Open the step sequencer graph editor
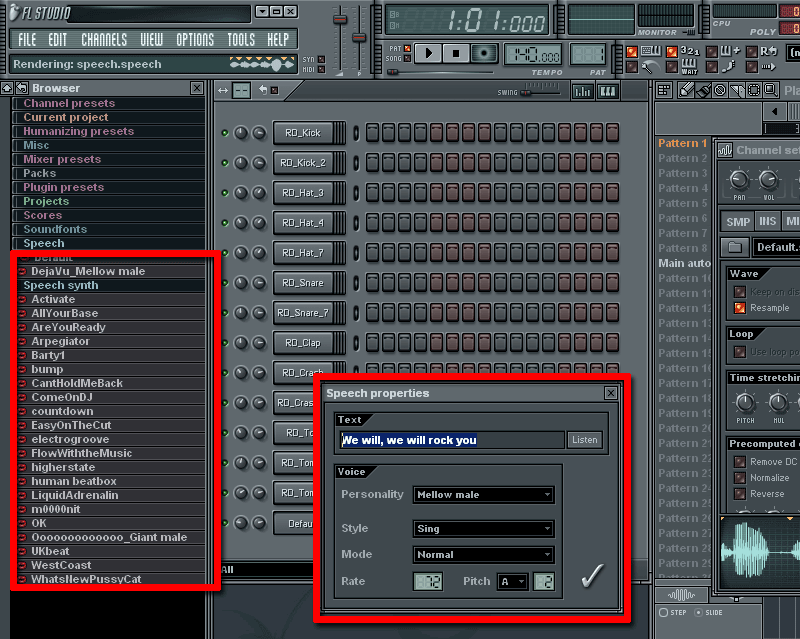Image resolution: width=800 pixels, height=639 pixels. pos(582,91)
